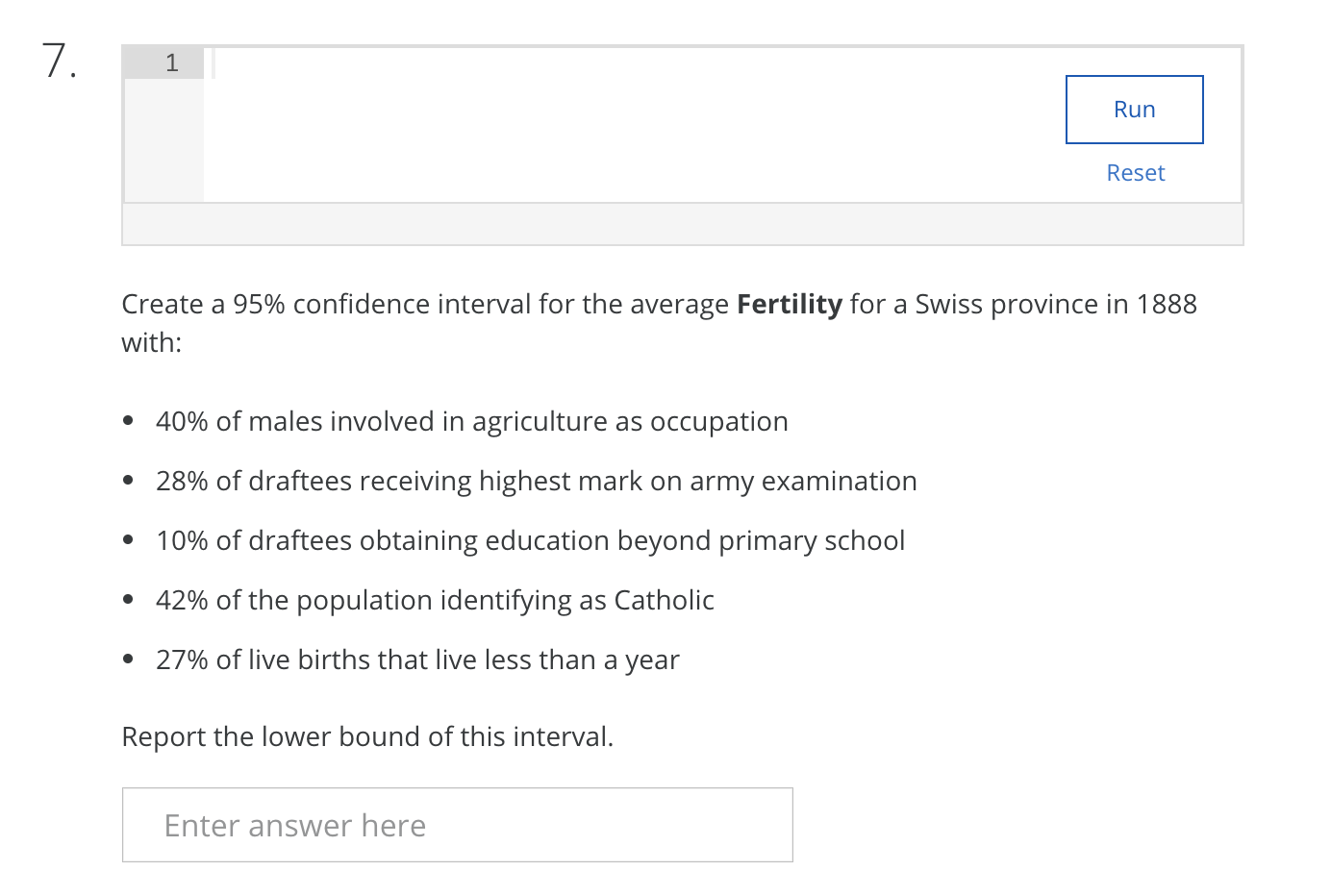Click the bullet dot before 40% item

pyautogui.click(x=129, y=421)
